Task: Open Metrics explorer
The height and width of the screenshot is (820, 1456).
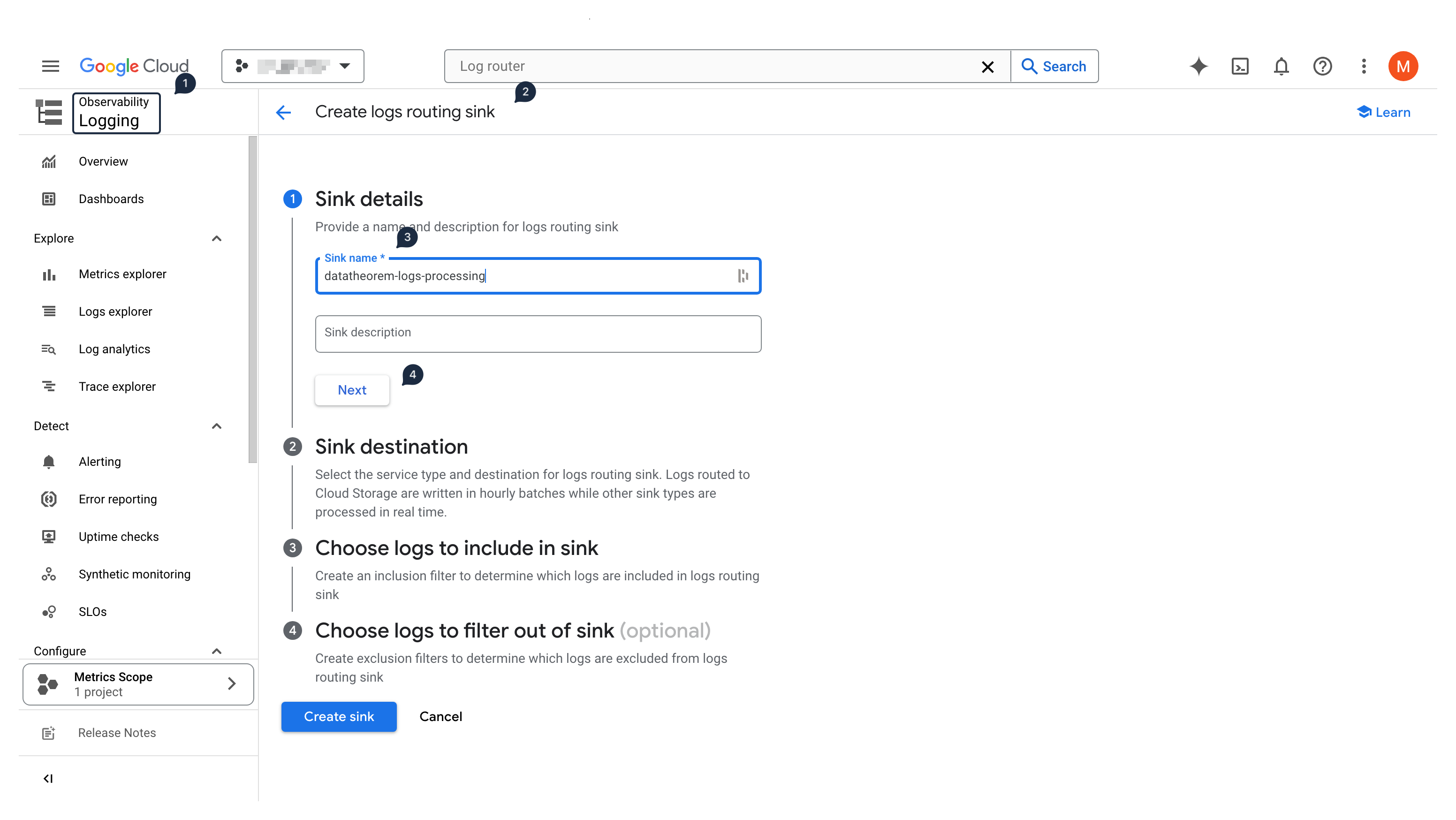Action: (x=122, y=274)
